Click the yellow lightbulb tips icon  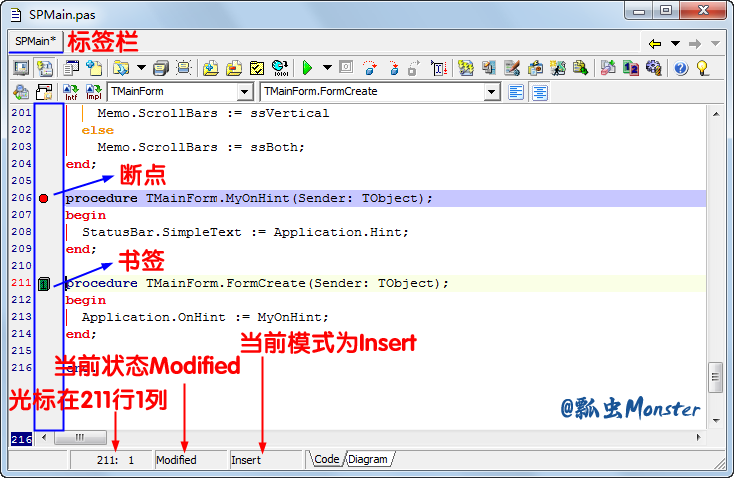(703, 68)
